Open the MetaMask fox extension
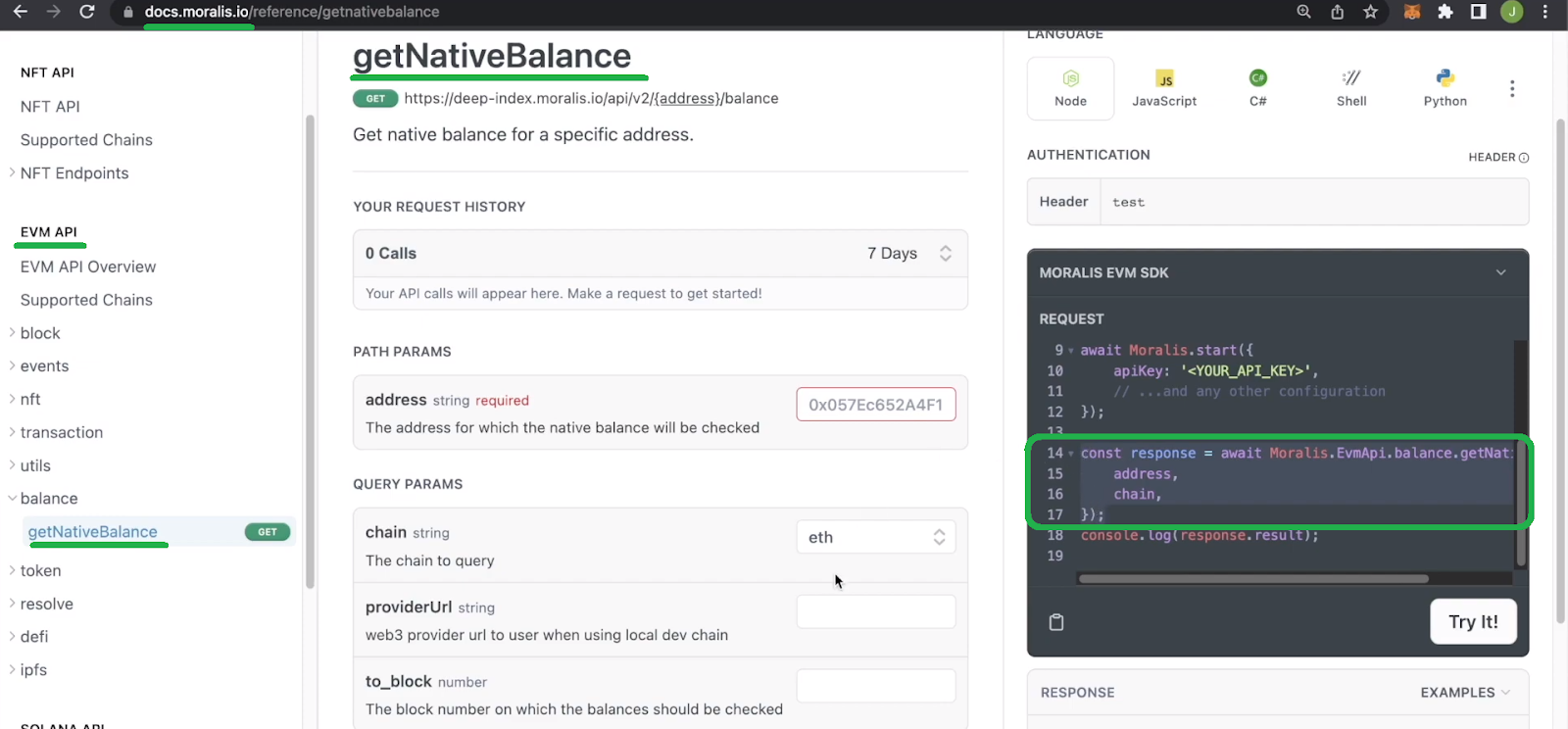This screenshot has width=1568, height=729. (1412, 12)
